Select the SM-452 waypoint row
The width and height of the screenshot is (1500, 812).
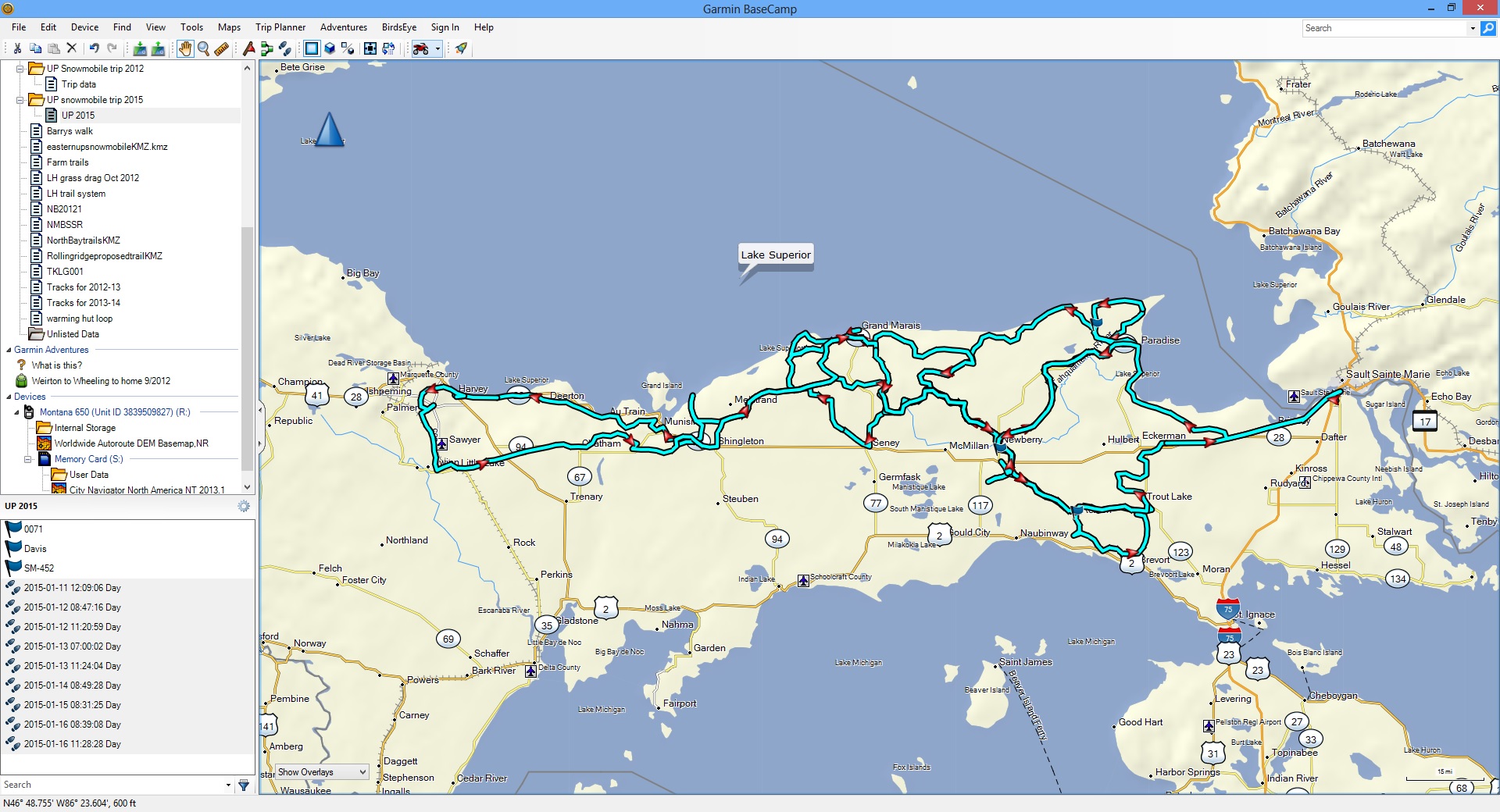coord(128,568)
